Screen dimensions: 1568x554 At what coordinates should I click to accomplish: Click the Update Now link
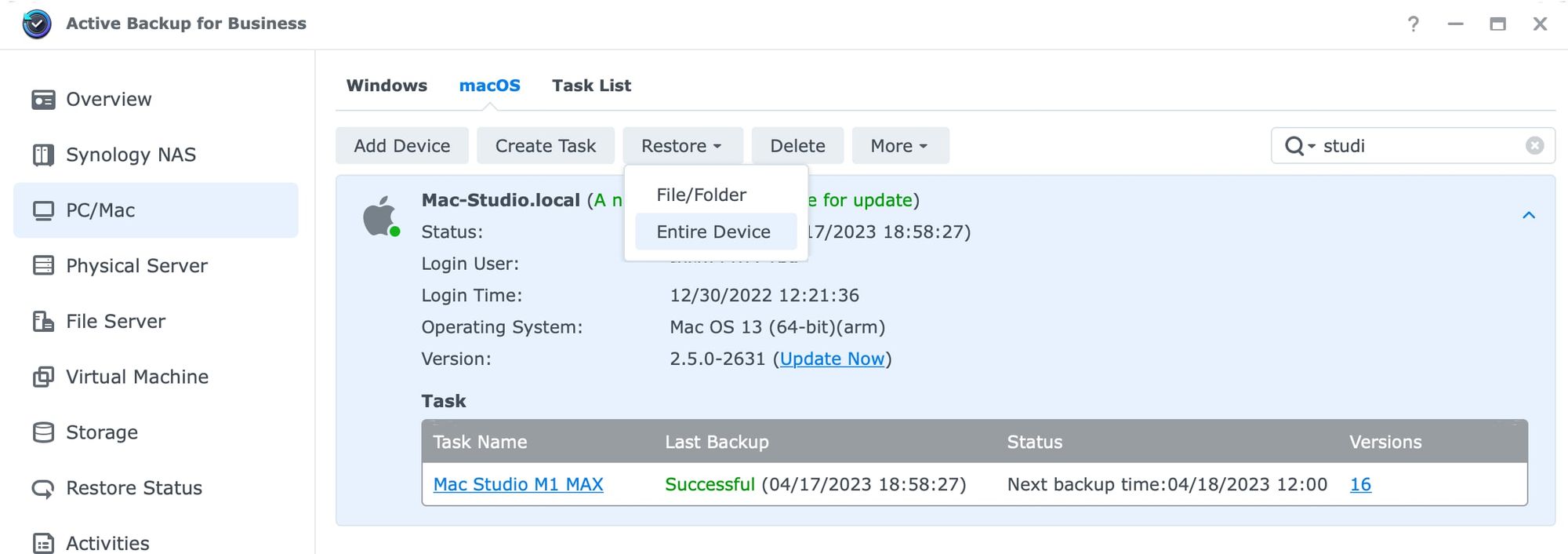point(832,359)
